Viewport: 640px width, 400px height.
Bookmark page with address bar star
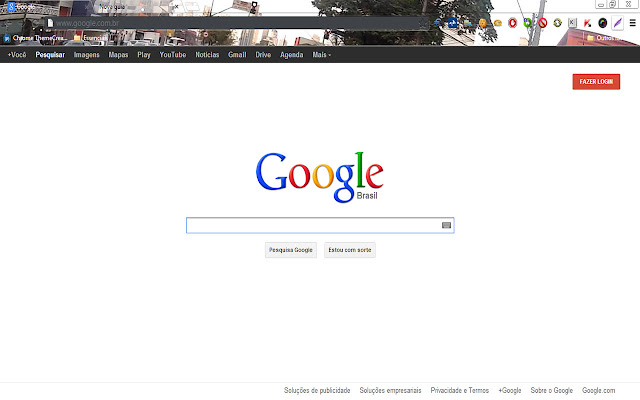423,23
